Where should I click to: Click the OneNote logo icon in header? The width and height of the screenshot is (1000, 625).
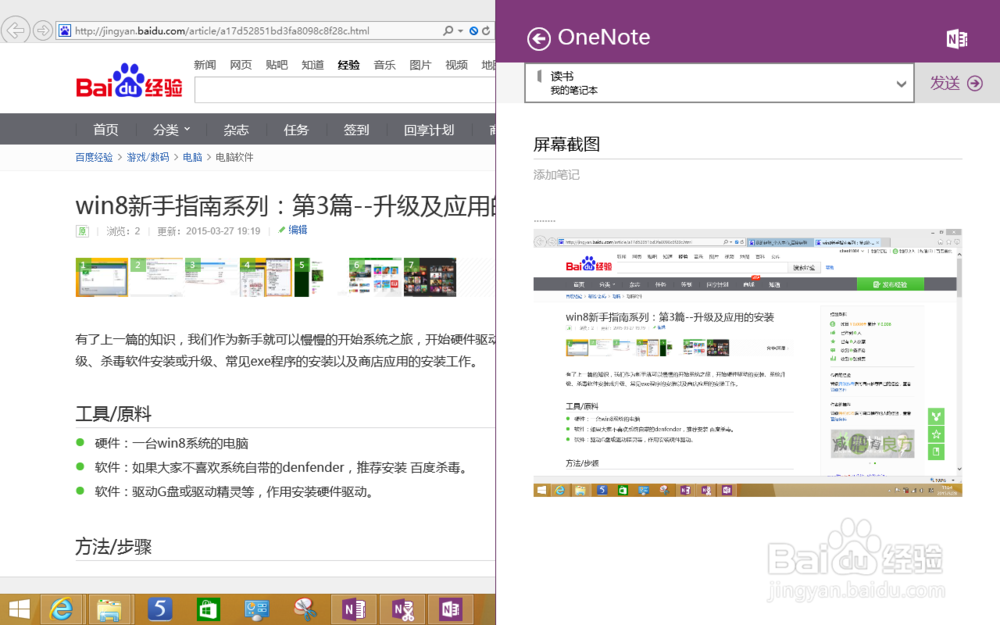[957, 39]
